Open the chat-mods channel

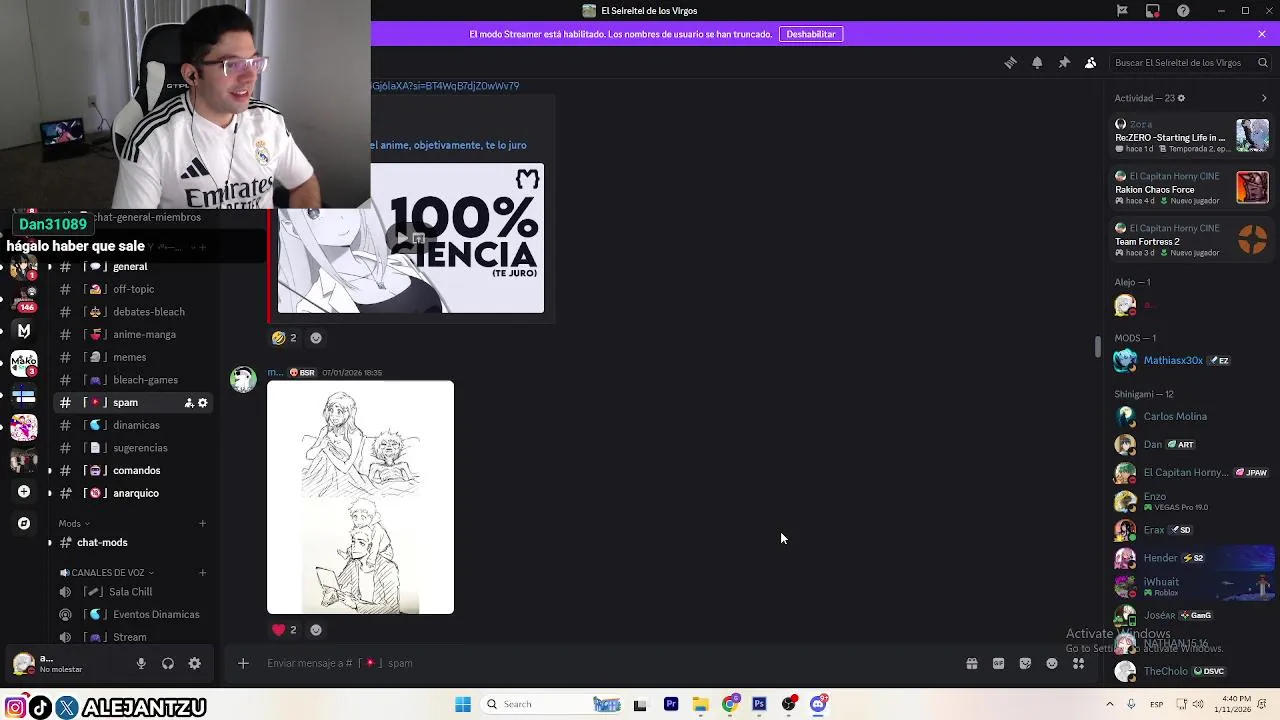point(133,543)
